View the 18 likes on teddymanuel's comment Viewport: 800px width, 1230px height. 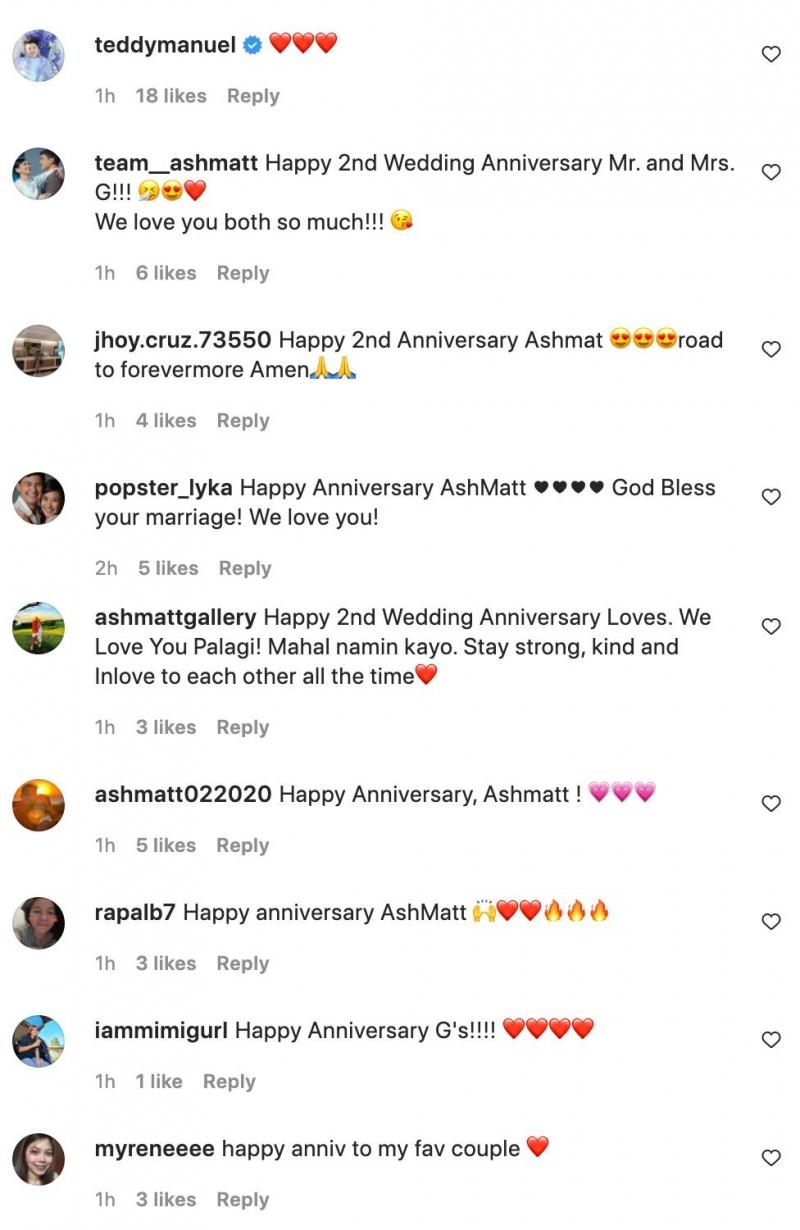171,96
